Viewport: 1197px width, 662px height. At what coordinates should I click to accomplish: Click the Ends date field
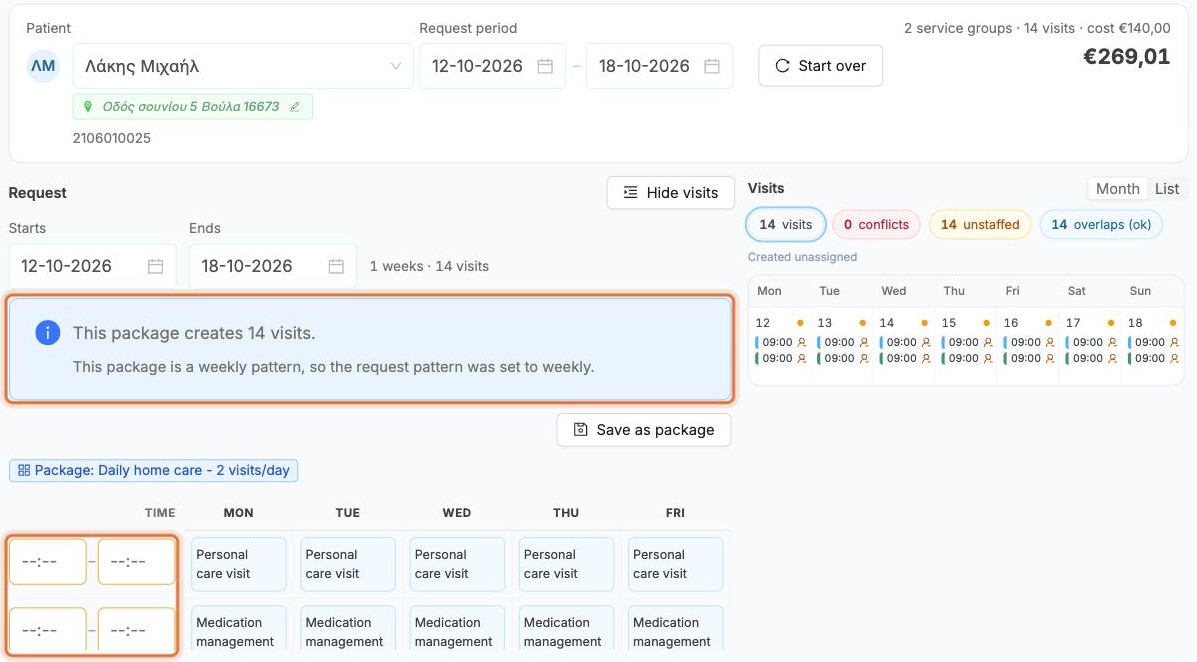(x=273, y=266)
